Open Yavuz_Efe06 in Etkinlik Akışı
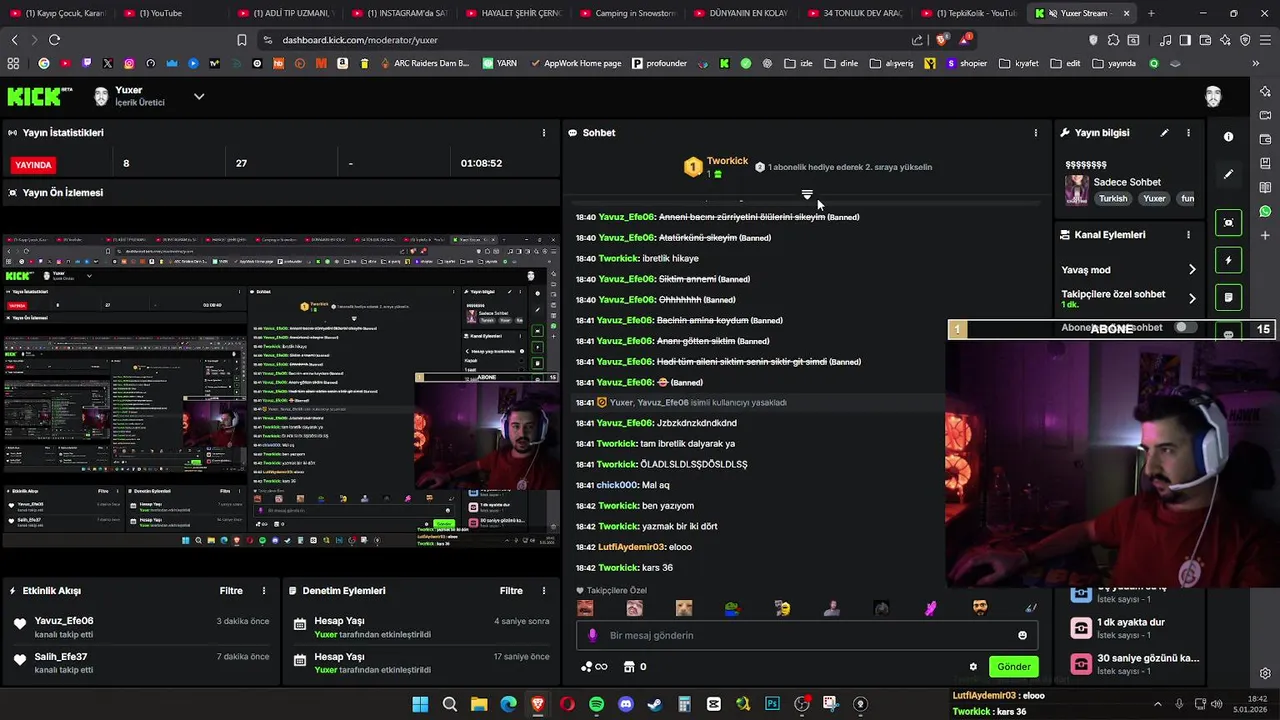The image size is (1280, 720). click(64, 621)
